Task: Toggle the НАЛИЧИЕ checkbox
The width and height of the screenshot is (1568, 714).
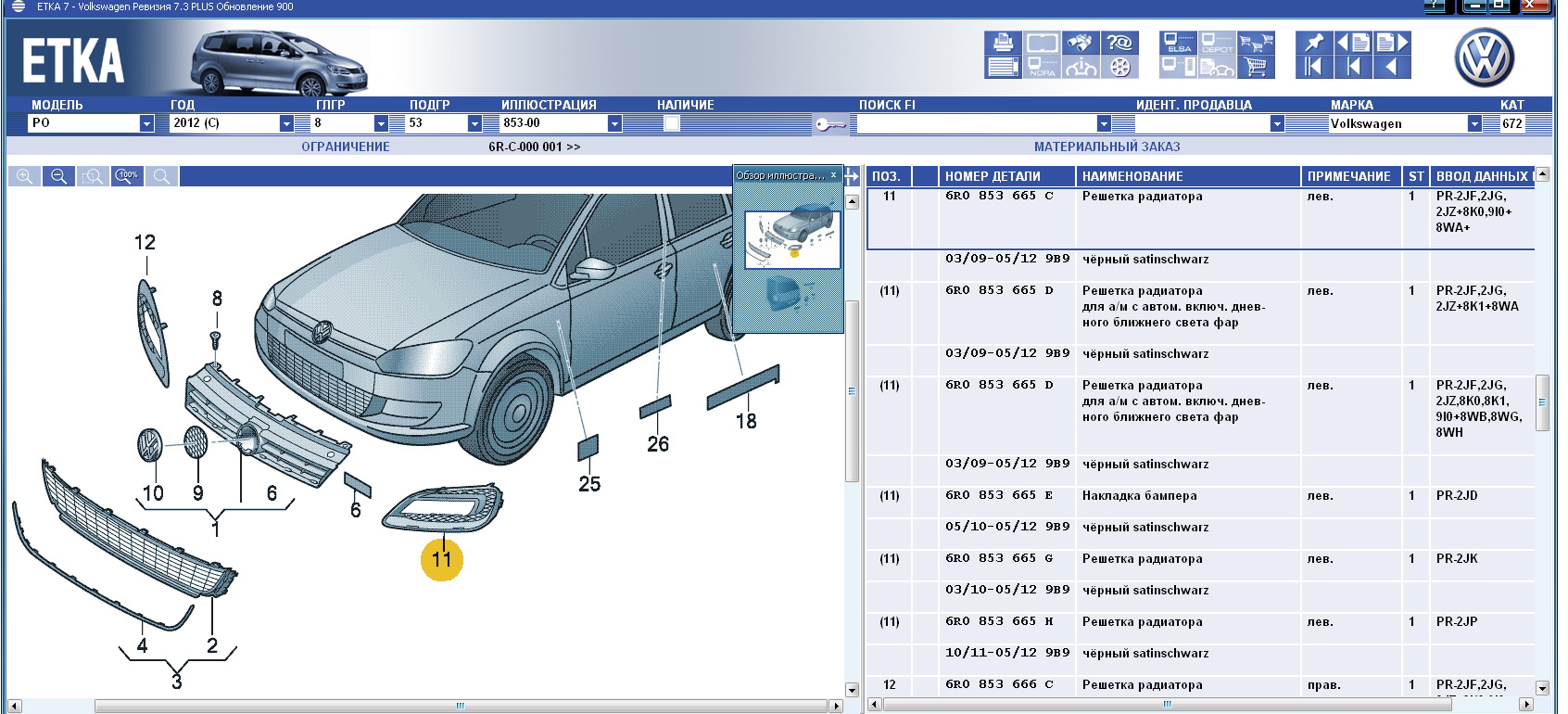Action: tap(672, 123)
